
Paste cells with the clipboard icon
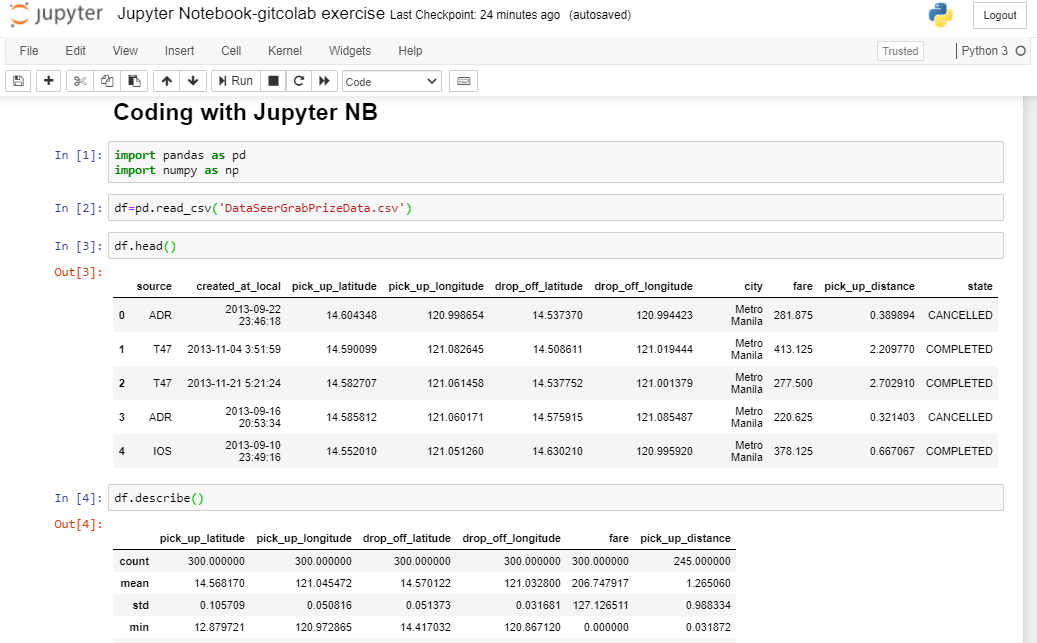pos(136,81)
